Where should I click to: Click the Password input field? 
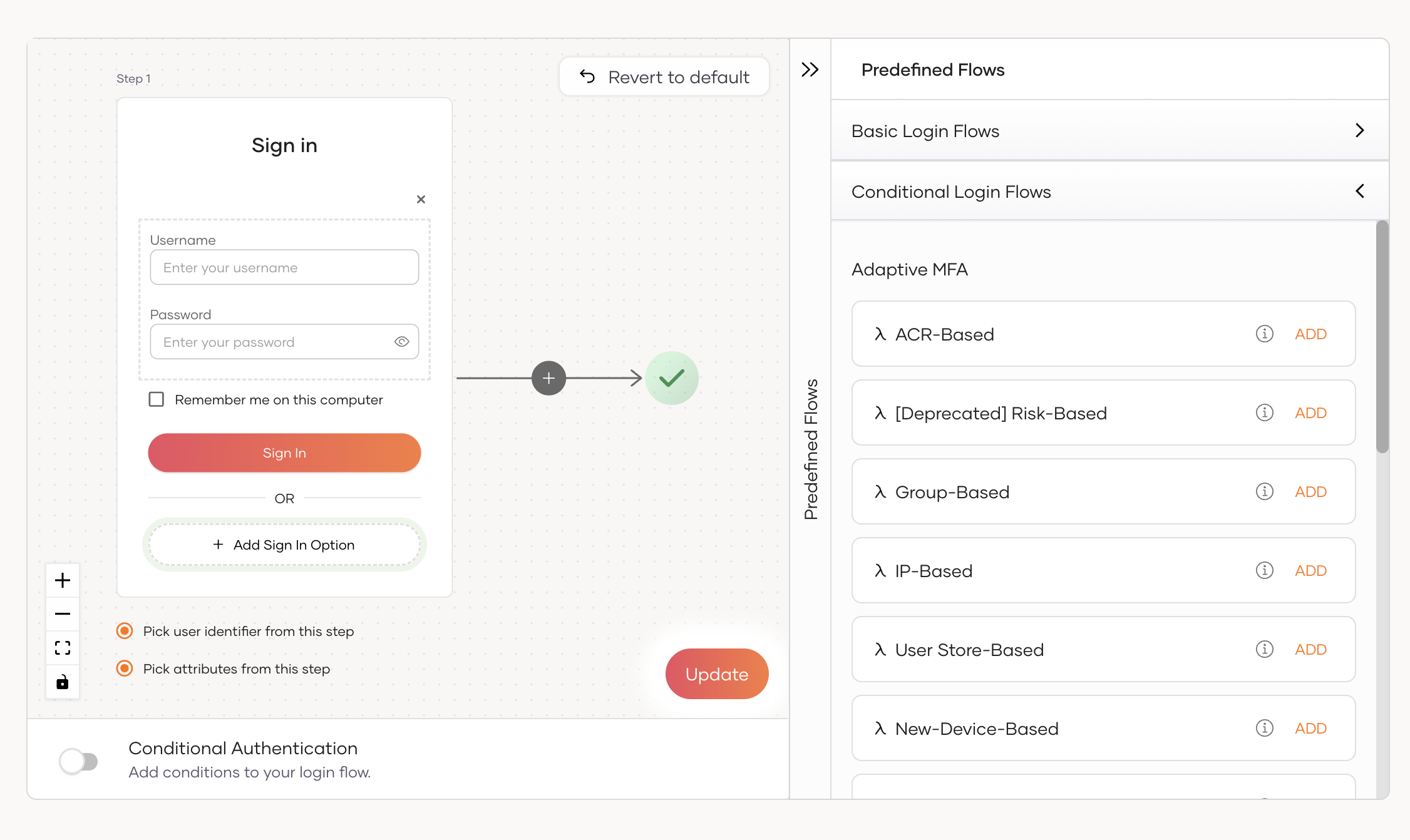[284, 342]
